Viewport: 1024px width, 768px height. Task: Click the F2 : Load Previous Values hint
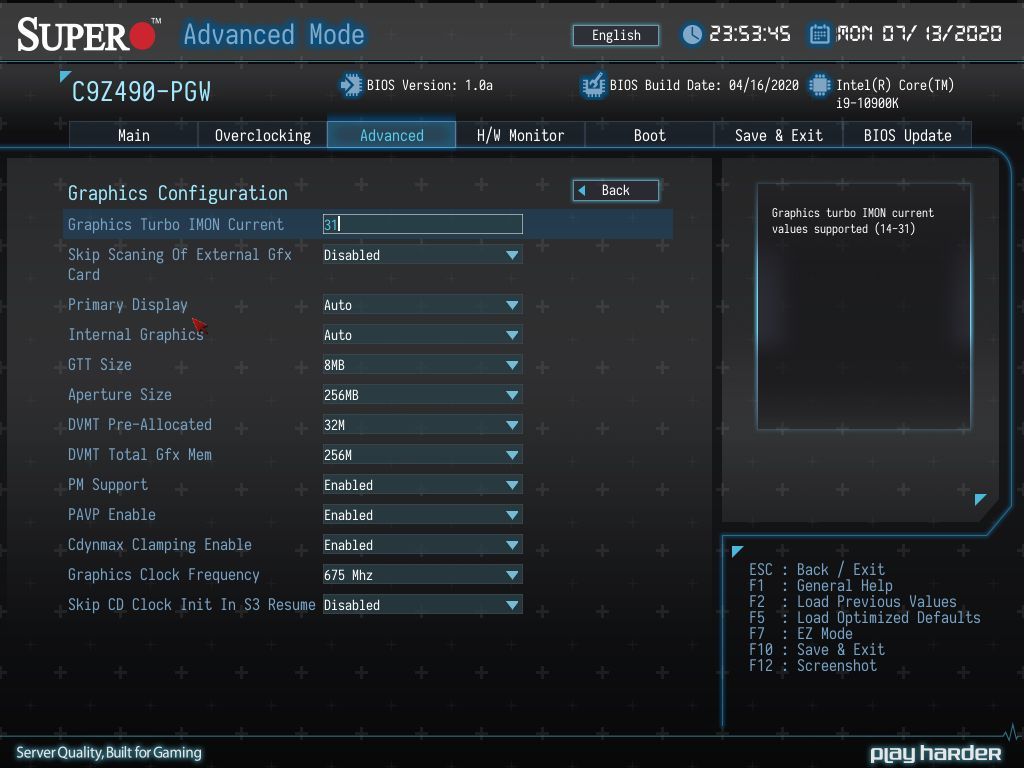click(853, 602)
